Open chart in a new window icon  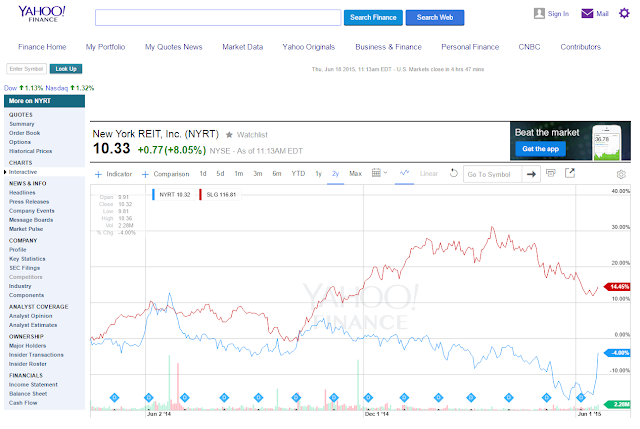(x=570, y=173)
